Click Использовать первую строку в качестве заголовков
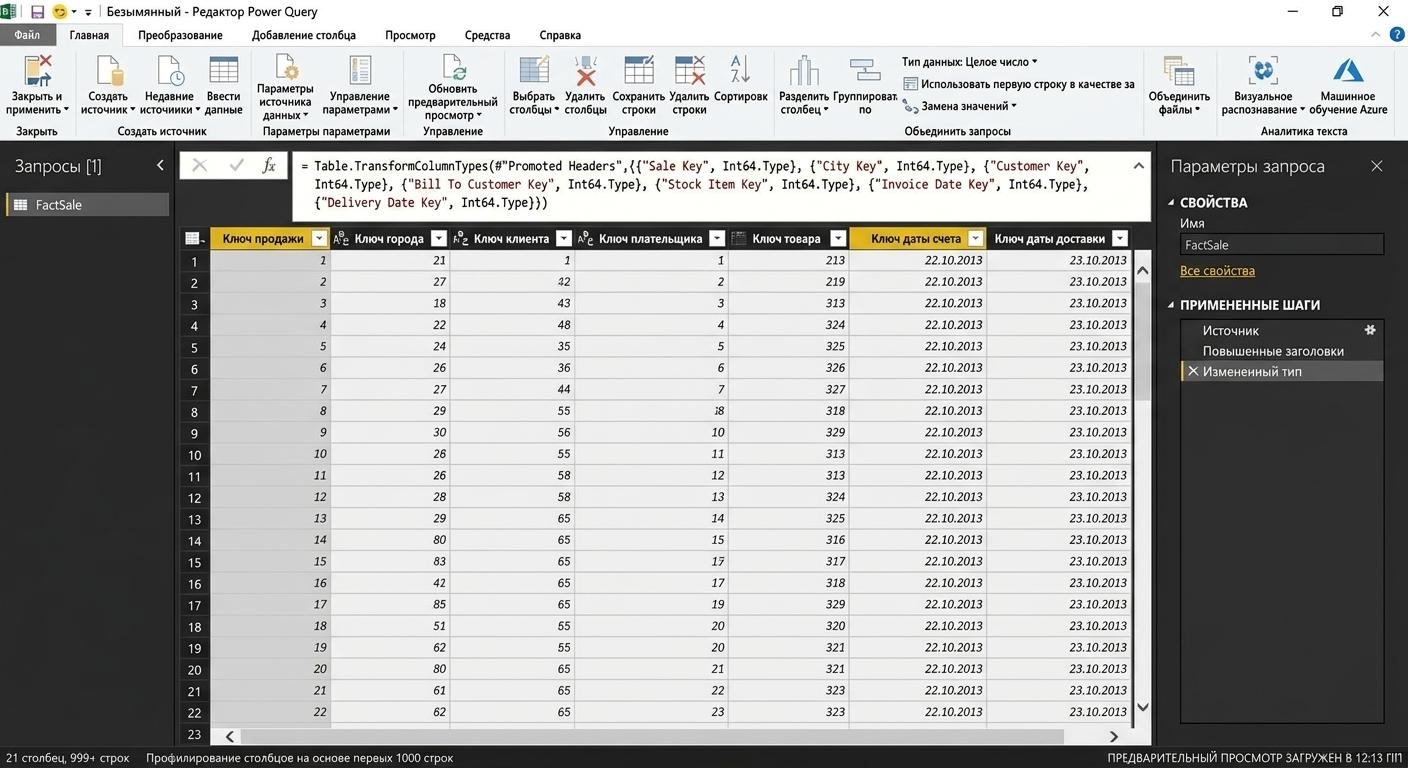This screenshot has width=1408, height=768. pyautogui.click(x=1018, y=84)
